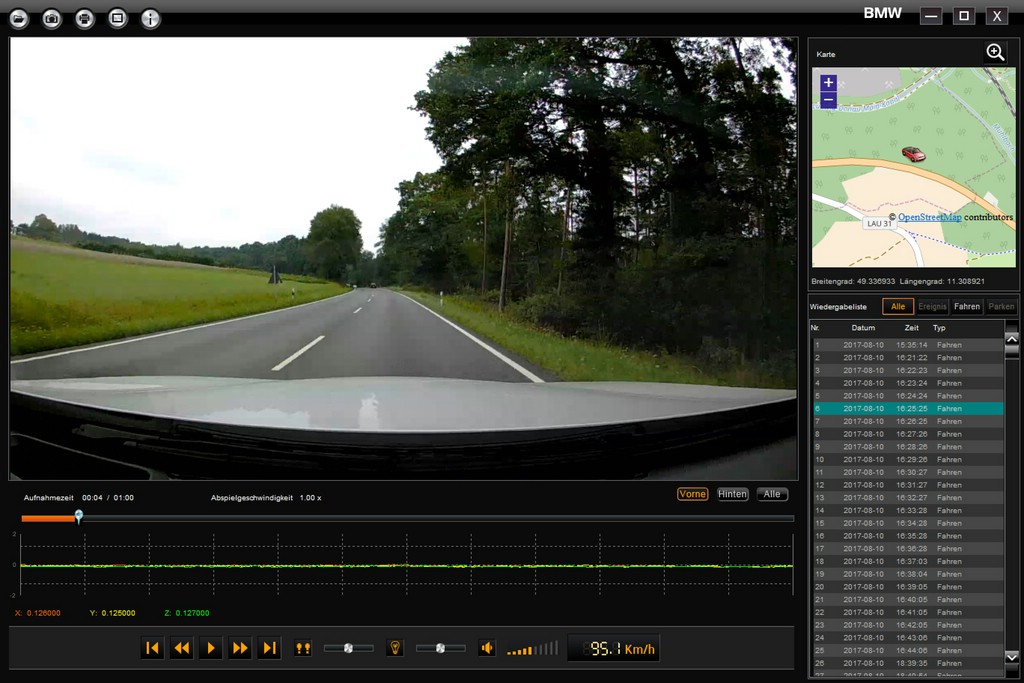Rewind the video playback

pos(181,648)
